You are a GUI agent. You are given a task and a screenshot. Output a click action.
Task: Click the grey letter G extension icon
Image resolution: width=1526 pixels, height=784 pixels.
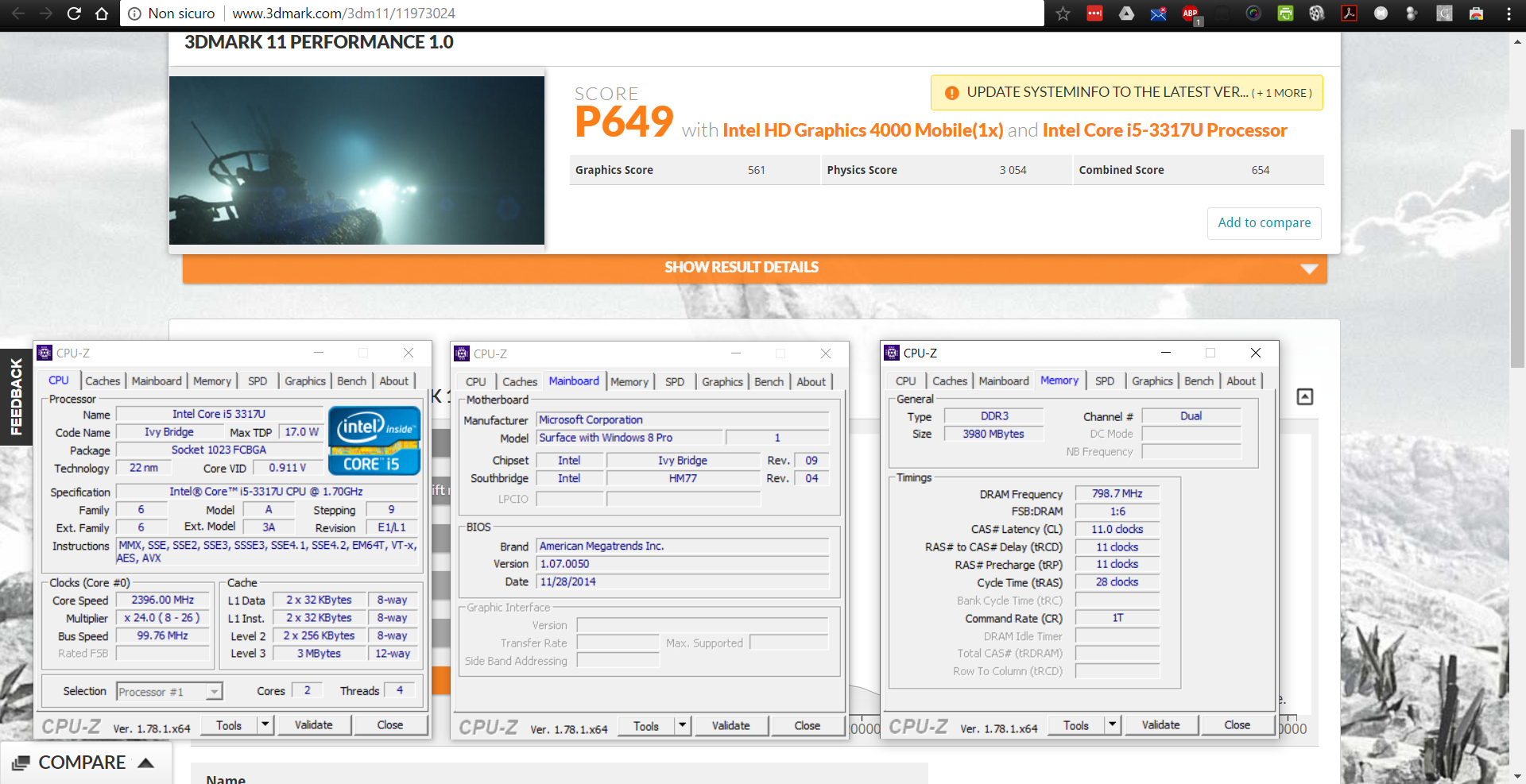coord(1444,14)
